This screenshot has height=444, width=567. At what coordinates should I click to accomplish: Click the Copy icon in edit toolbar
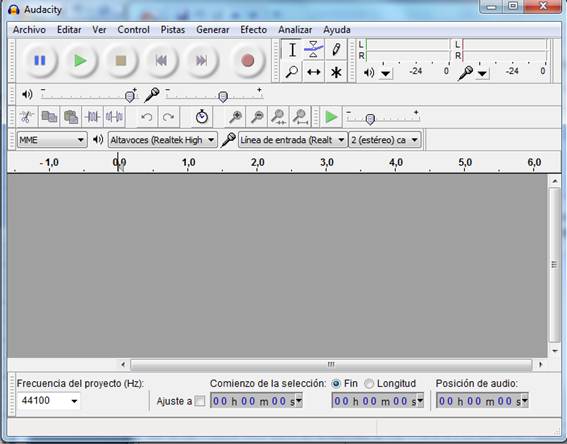coord(49,117)
